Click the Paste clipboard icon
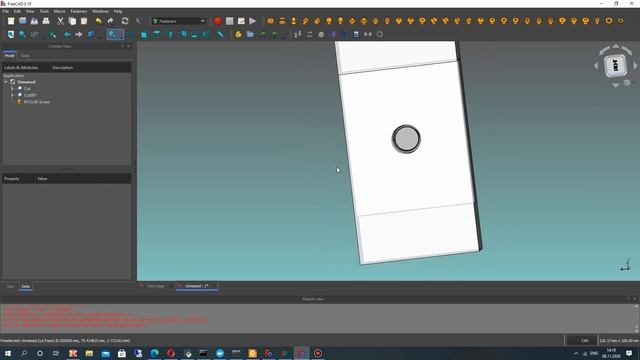 coord(84,21)
